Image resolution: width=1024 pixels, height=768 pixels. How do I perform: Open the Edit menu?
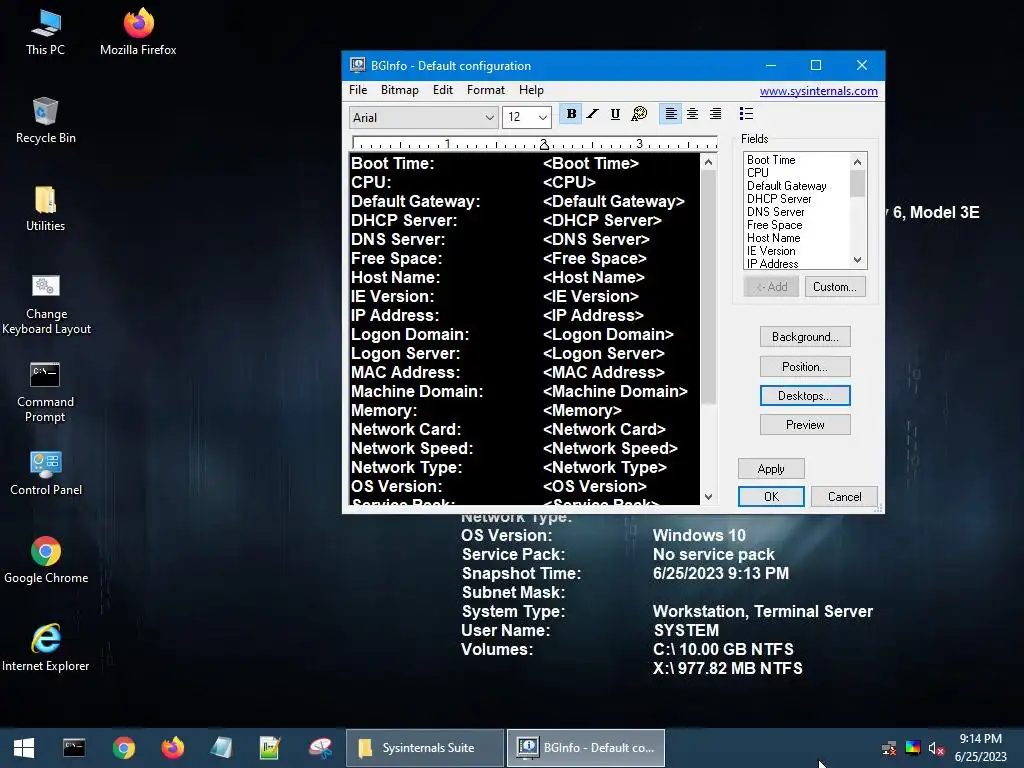point(443,90)
